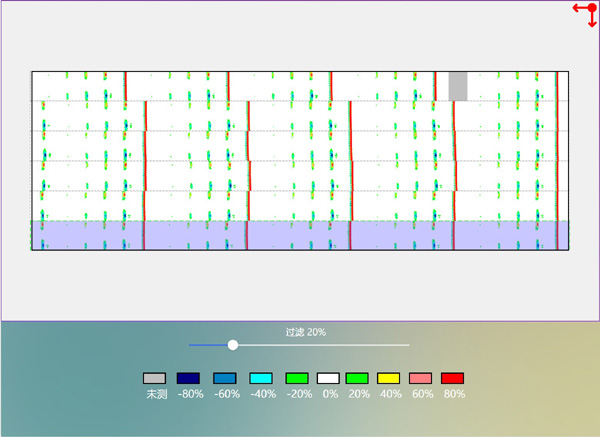Click the purple highlighted bottom row of the map
600x437 pixels.
pyautogui.click(x=300, y=235)
